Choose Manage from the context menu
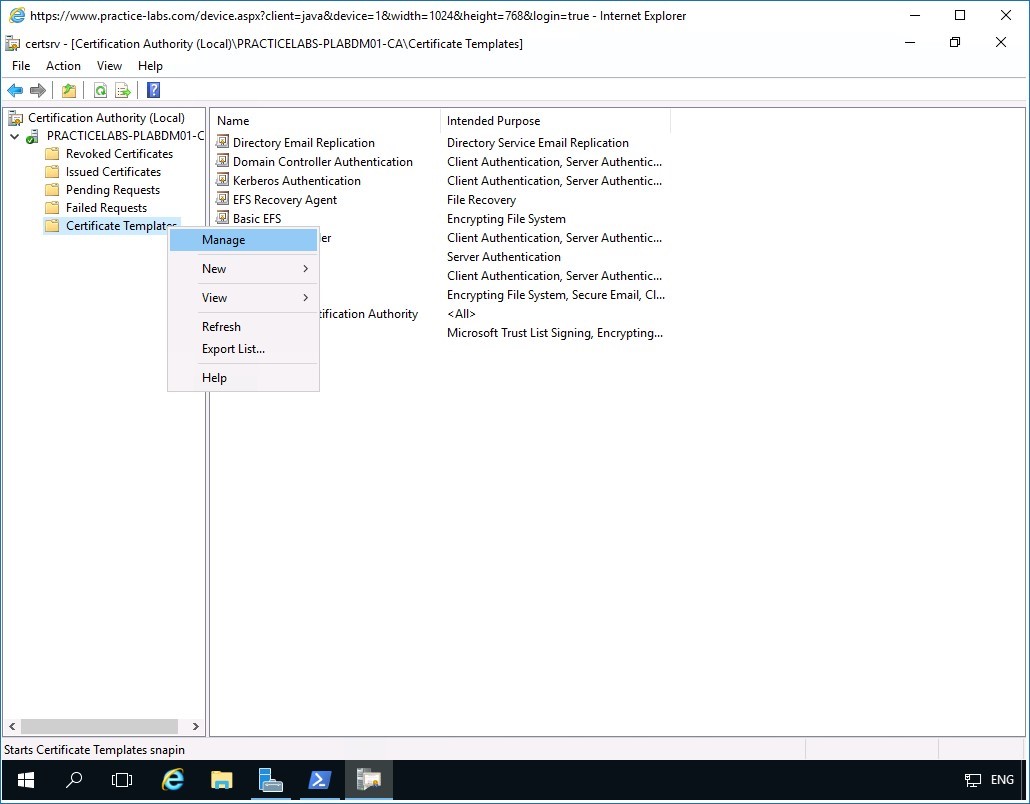 (222, 239)
